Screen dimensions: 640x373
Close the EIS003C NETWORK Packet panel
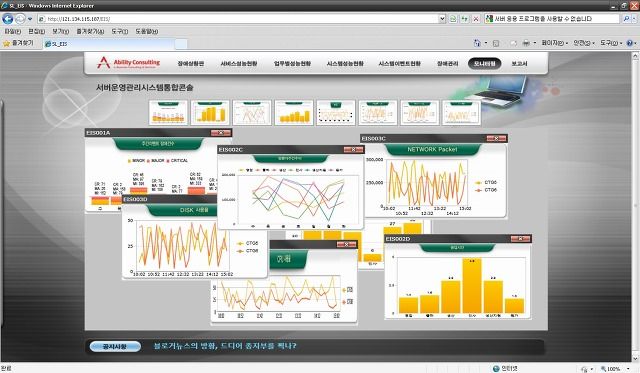pyautogui.click(x=496, y=138)
